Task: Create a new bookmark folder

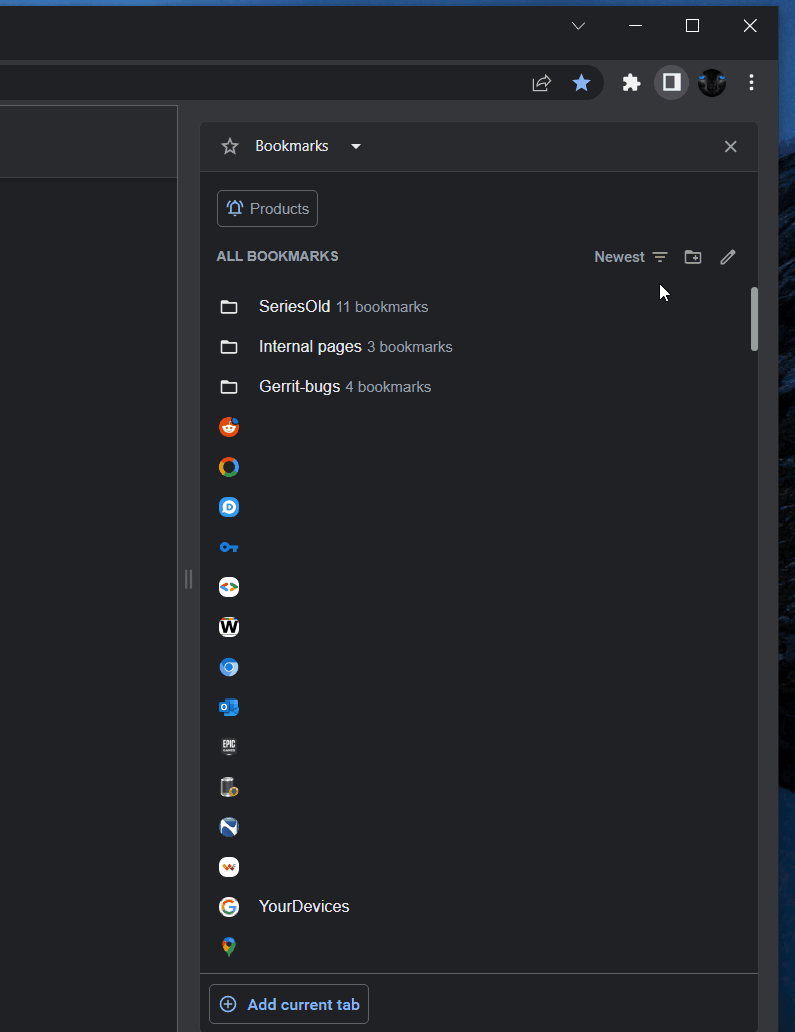Action: [693, 257]
